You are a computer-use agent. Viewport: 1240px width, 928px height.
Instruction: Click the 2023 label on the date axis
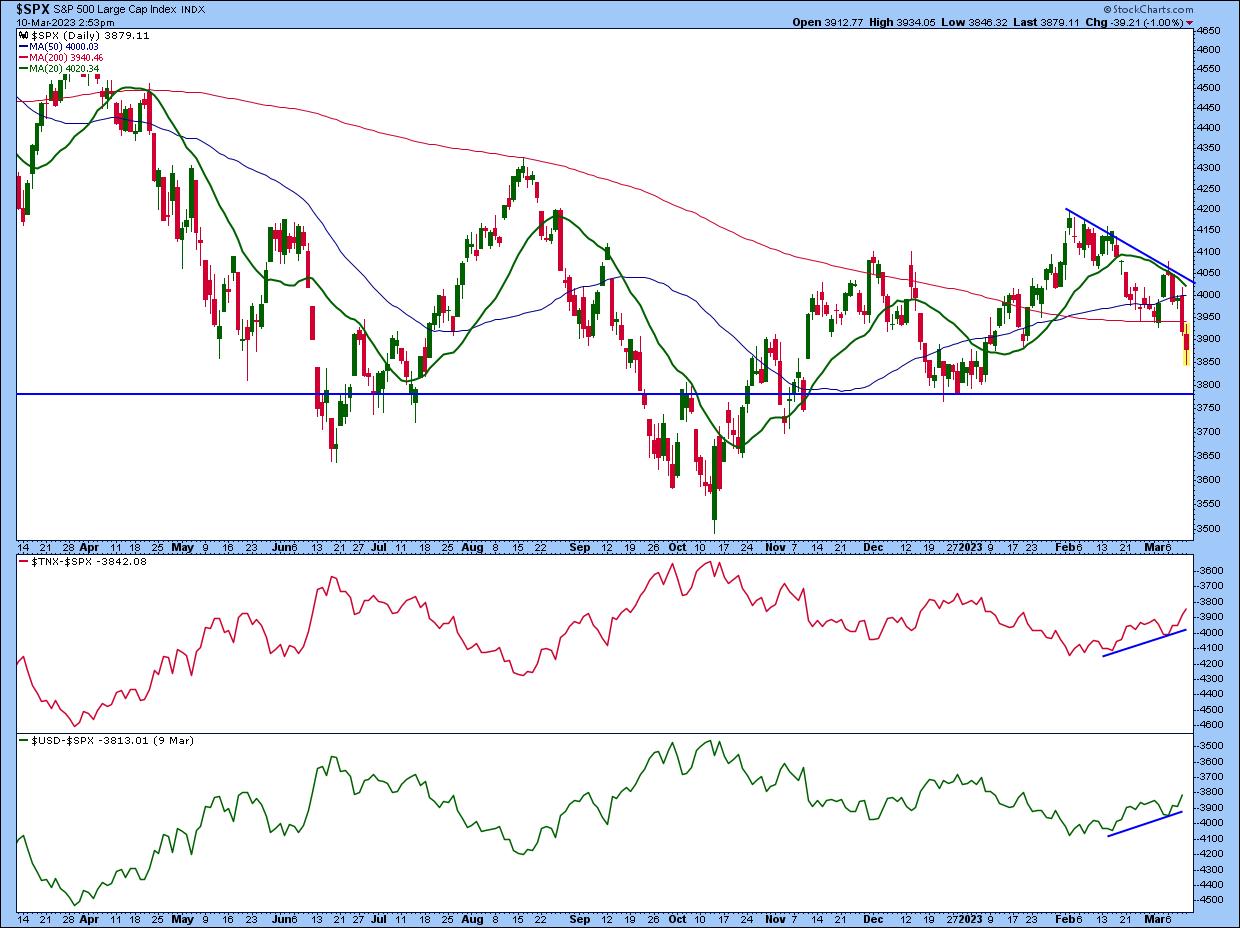point(971,547)
